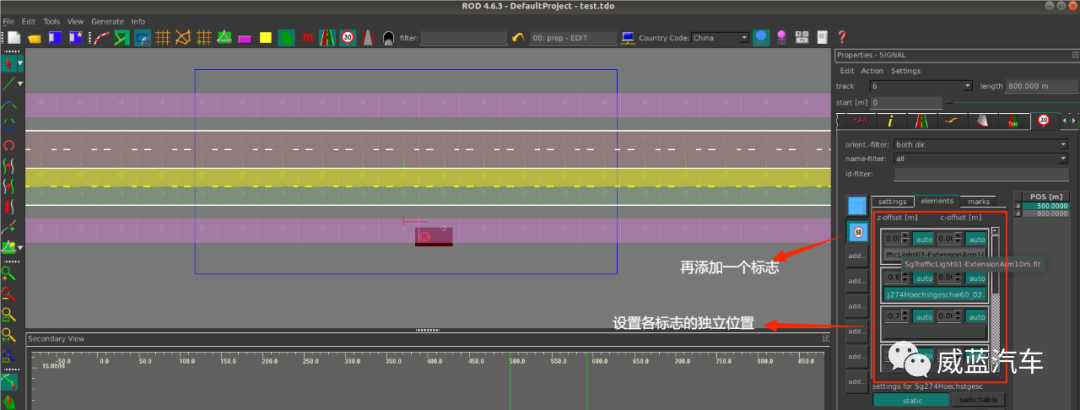1080x410 pixels.
Task: Select the green triangle surface icon
Action: 224,38
